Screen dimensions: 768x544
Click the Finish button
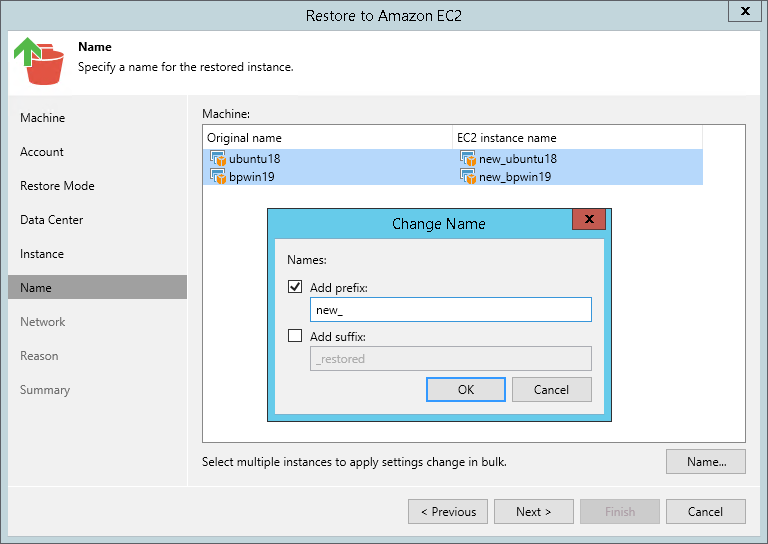[620, 511]
